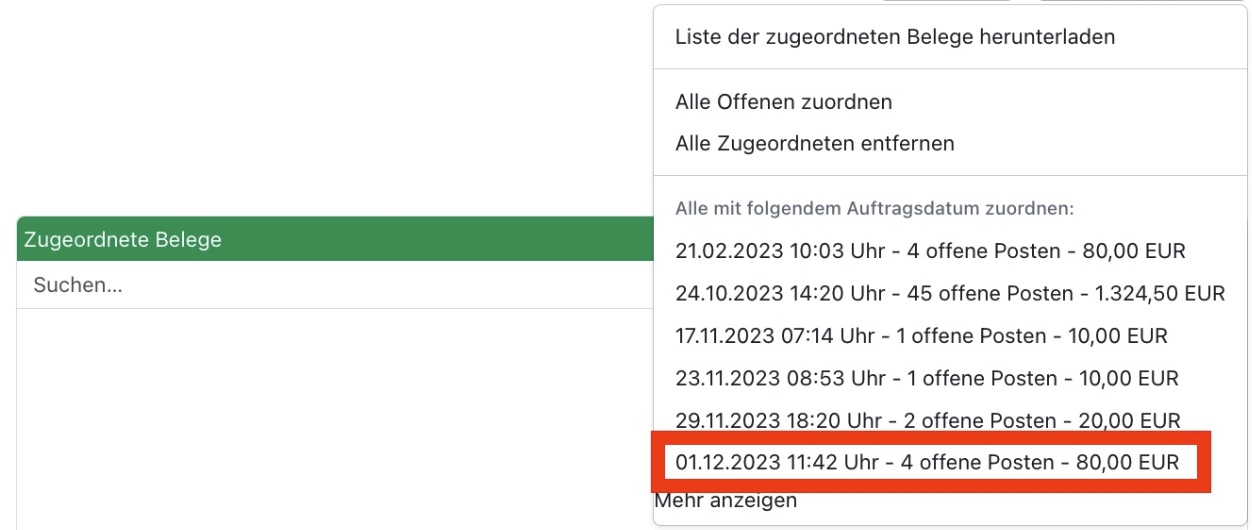
Task: Select the 24.10.2023 entry with 45 offene Posten
Action: pos(950,294)
